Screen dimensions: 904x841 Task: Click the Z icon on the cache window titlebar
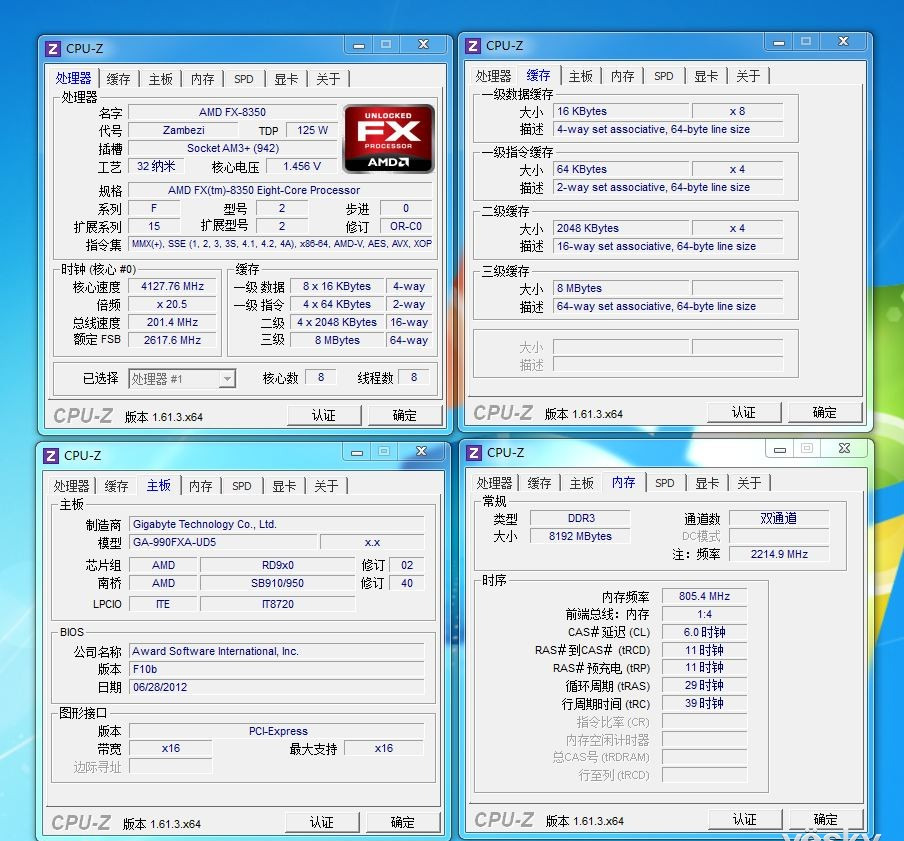click(x=473, y=44)
